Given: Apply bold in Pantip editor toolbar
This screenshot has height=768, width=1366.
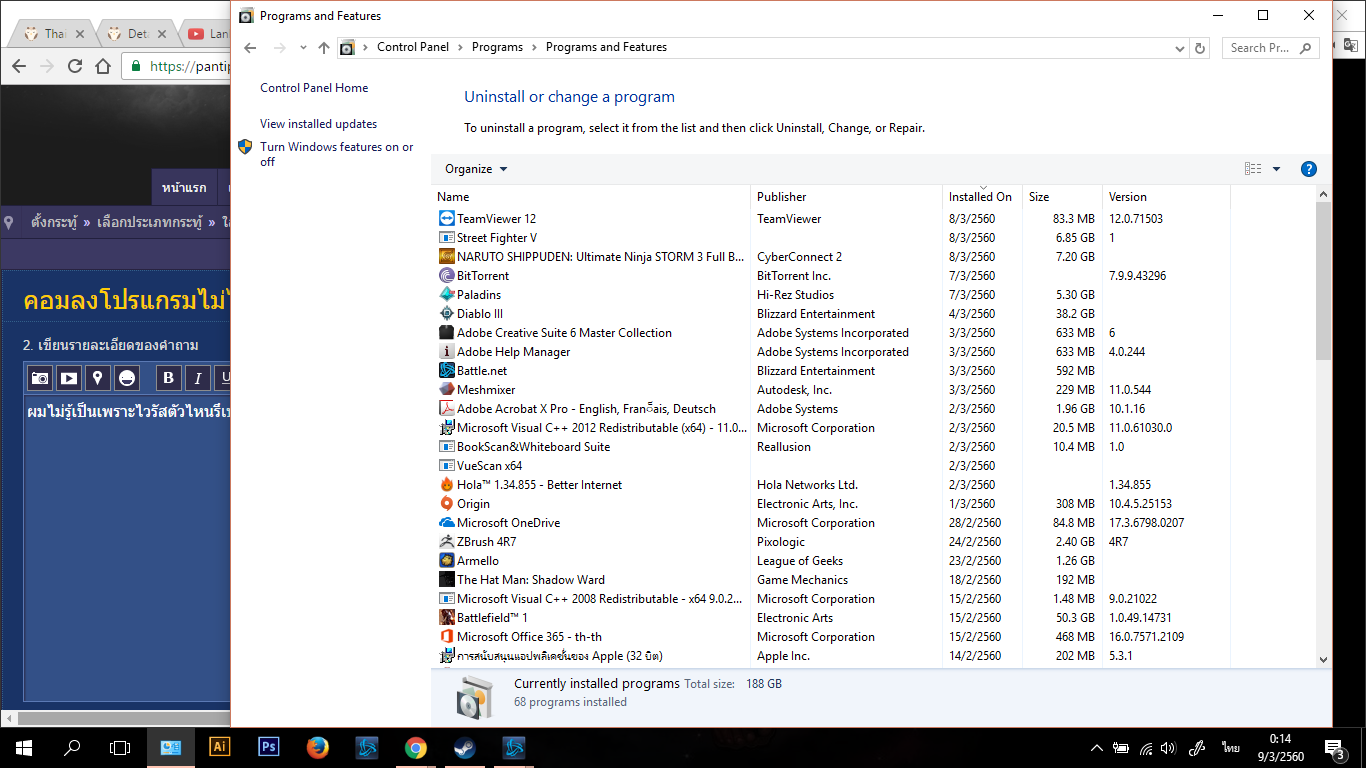Looking at the screenshot, I should (168, 377).
